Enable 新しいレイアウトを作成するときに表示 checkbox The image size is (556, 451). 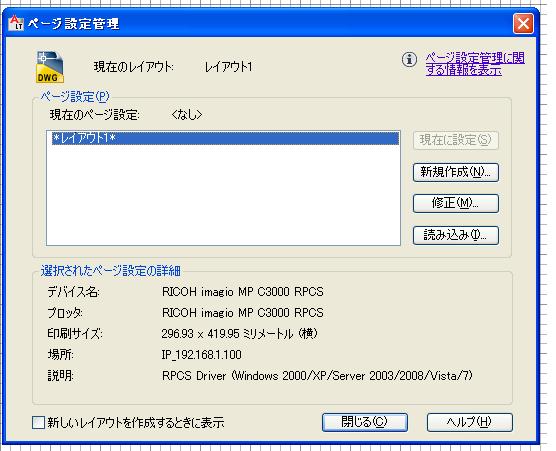pos(38,423)
